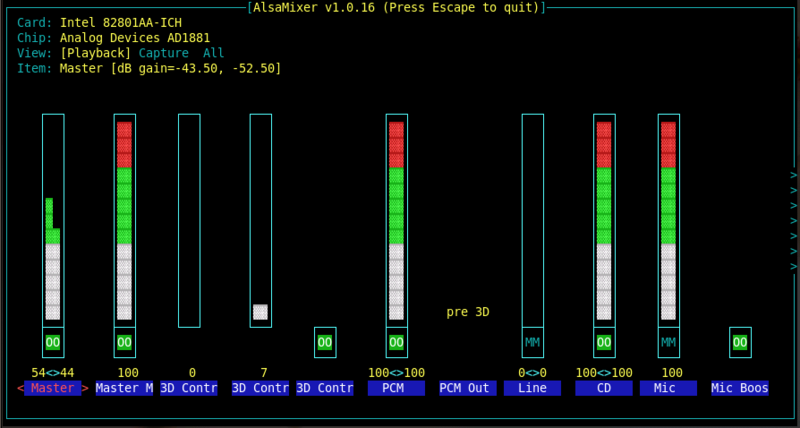Select the Playback view
The width and height of the screenshot is (800, 428).
96,53
